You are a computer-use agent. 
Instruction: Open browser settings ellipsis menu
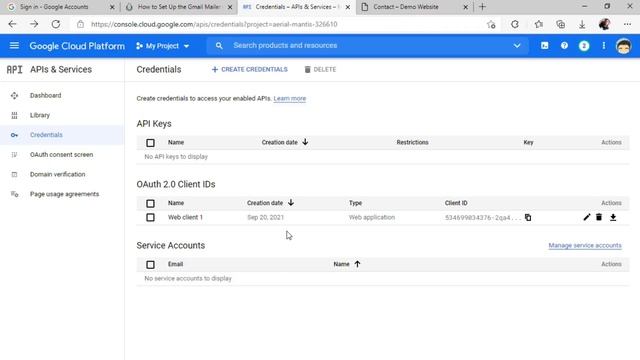point(627,24)
